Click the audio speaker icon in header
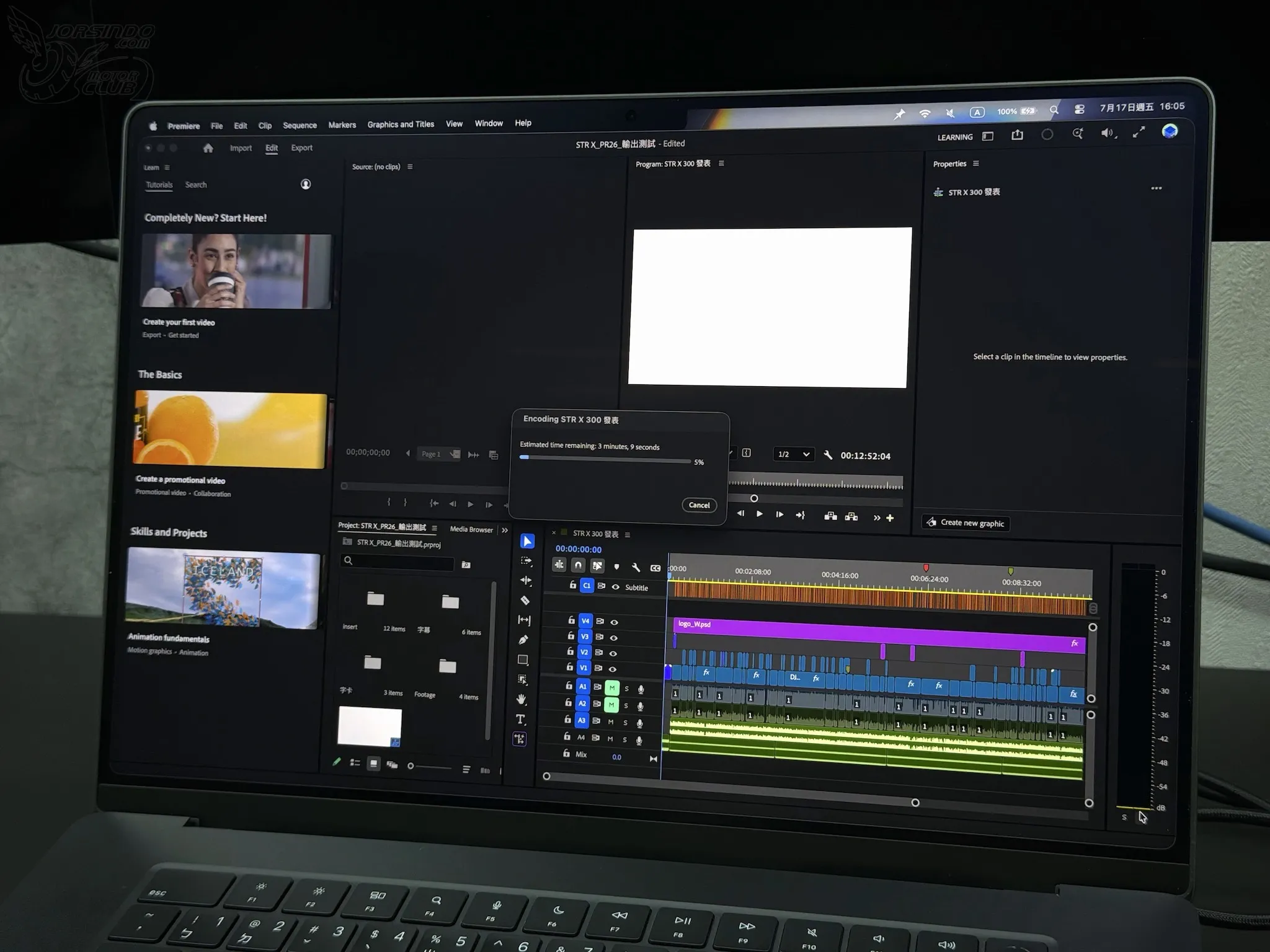This screenshot has height=952, width=1270. click(1108, 133)
